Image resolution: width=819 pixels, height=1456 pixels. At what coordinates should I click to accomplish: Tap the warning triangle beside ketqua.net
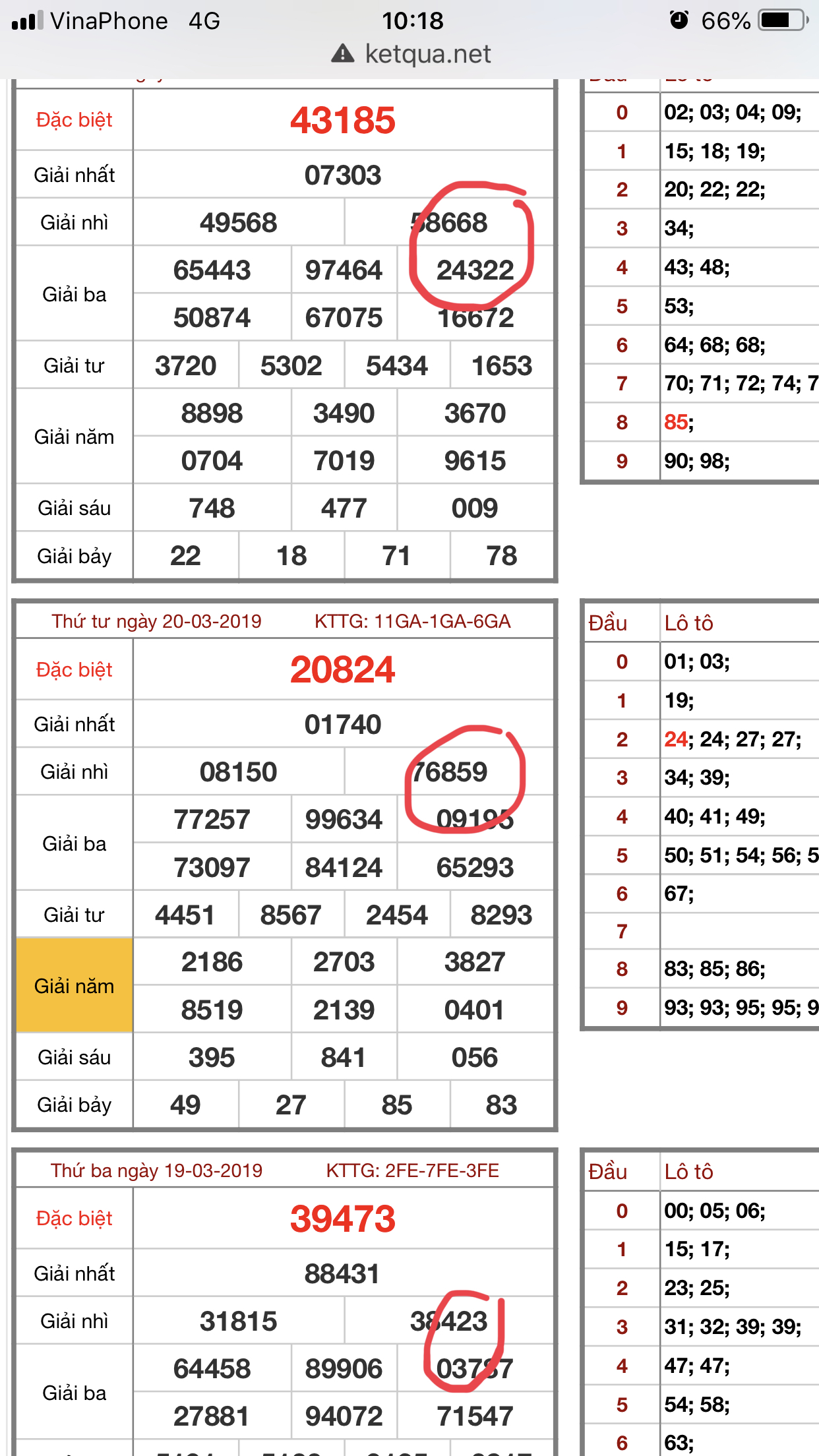(x=342, y=53)
